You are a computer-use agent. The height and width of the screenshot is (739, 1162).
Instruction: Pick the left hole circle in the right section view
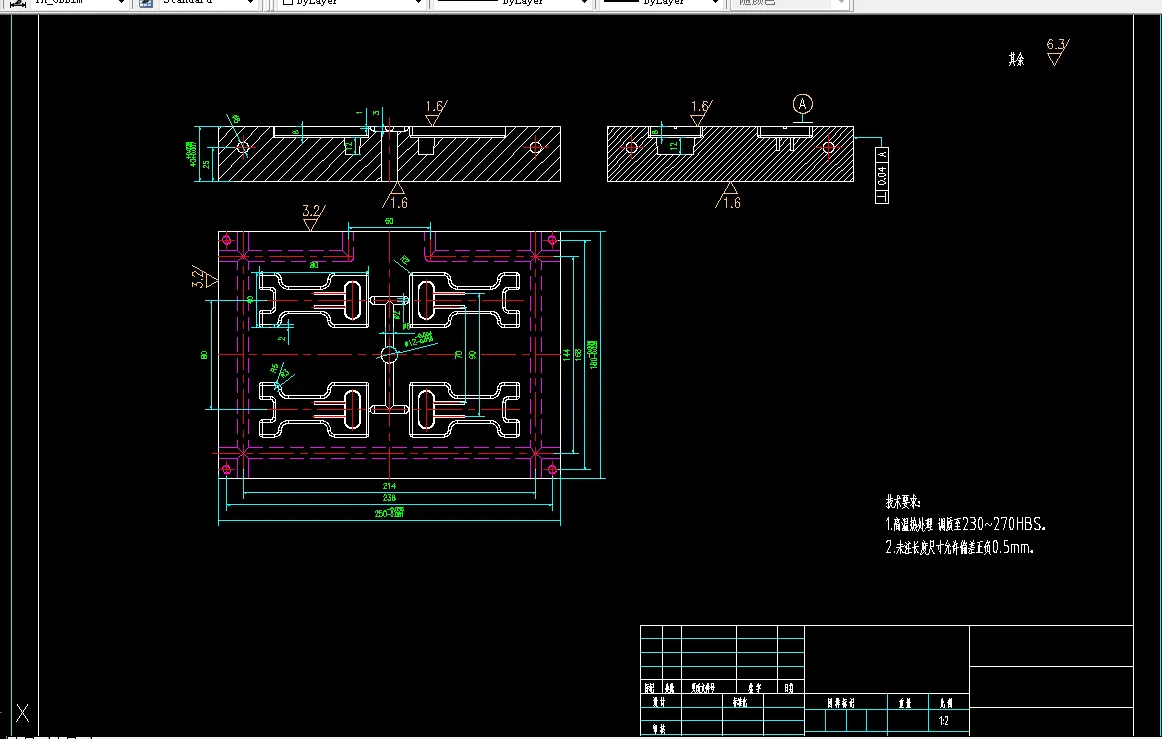coord(631,147)
